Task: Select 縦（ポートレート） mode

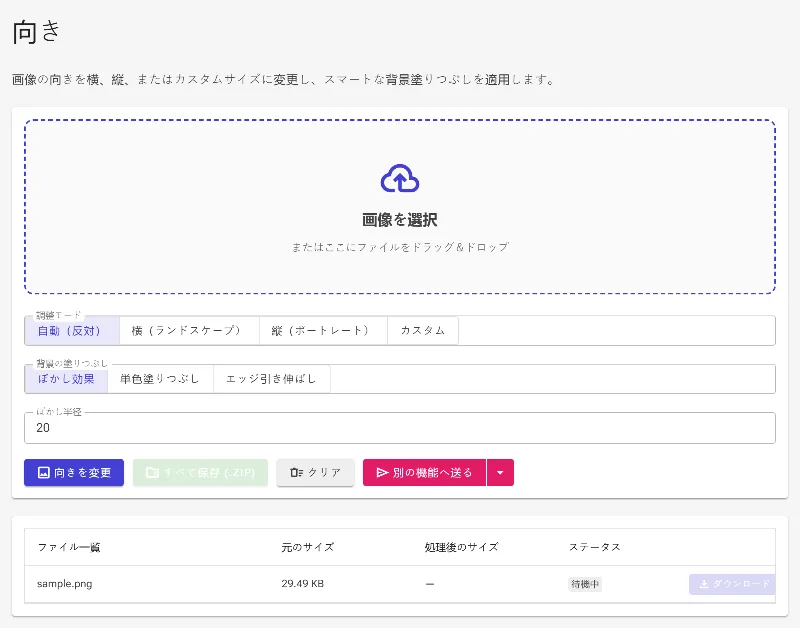Action: (323, 331)
